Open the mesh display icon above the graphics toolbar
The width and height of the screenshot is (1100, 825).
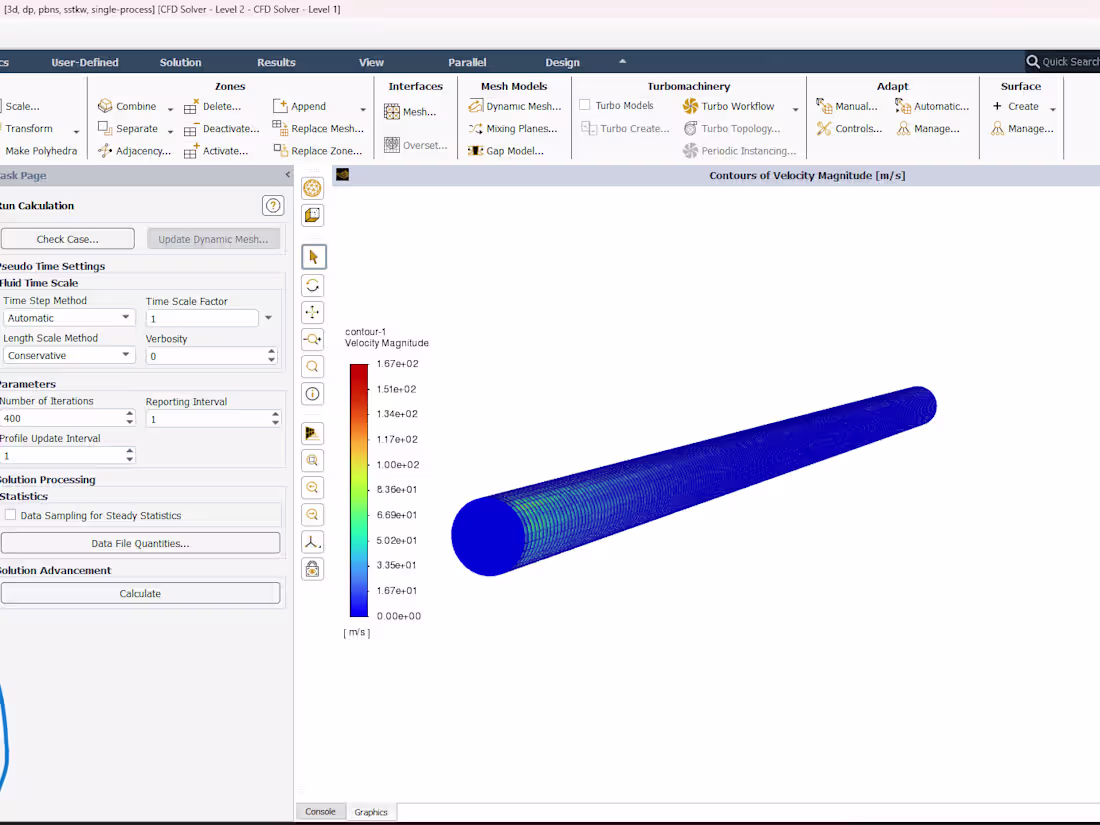pyautogui.click(x=312, y=188)
